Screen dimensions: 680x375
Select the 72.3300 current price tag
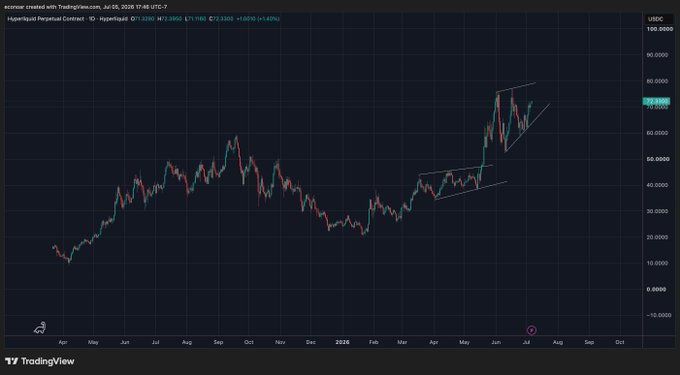[x=655, y=101]
